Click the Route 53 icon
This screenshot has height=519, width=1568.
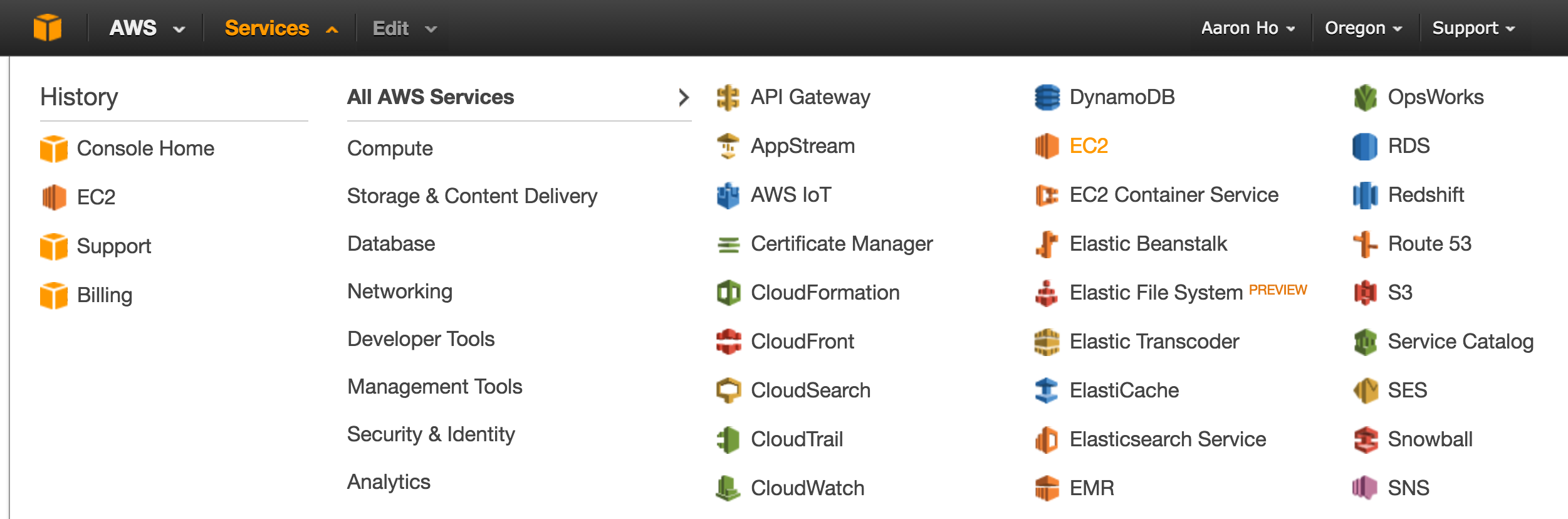[1365, 244]
